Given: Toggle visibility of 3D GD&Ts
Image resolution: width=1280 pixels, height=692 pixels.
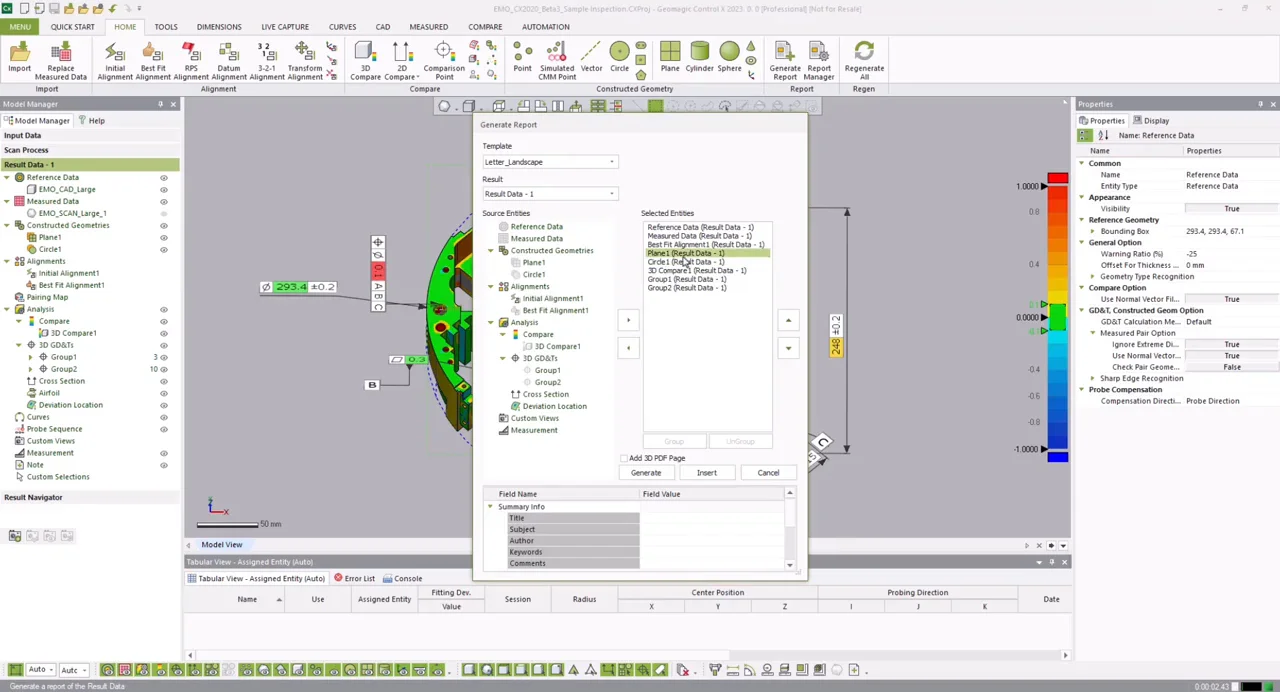Looking at the screenshot, I should [x=164, y=345].
